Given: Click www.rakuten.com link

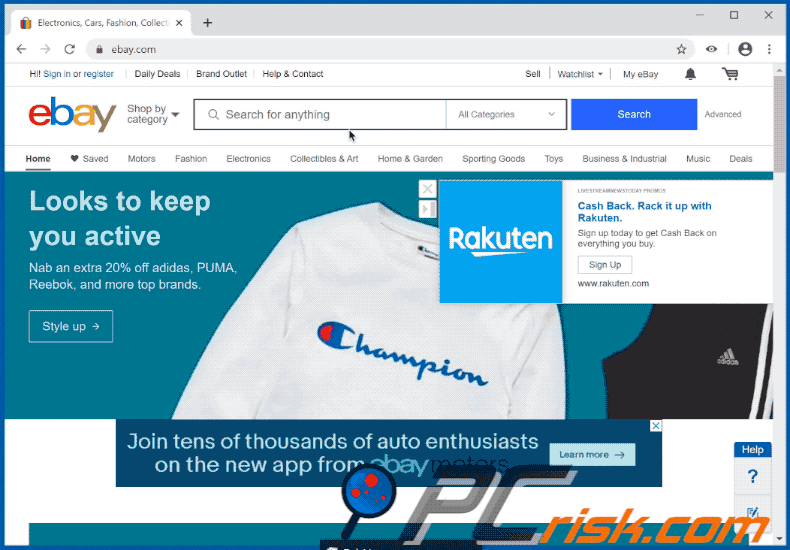Looking at the screenshot, I should tap(613, 284).
